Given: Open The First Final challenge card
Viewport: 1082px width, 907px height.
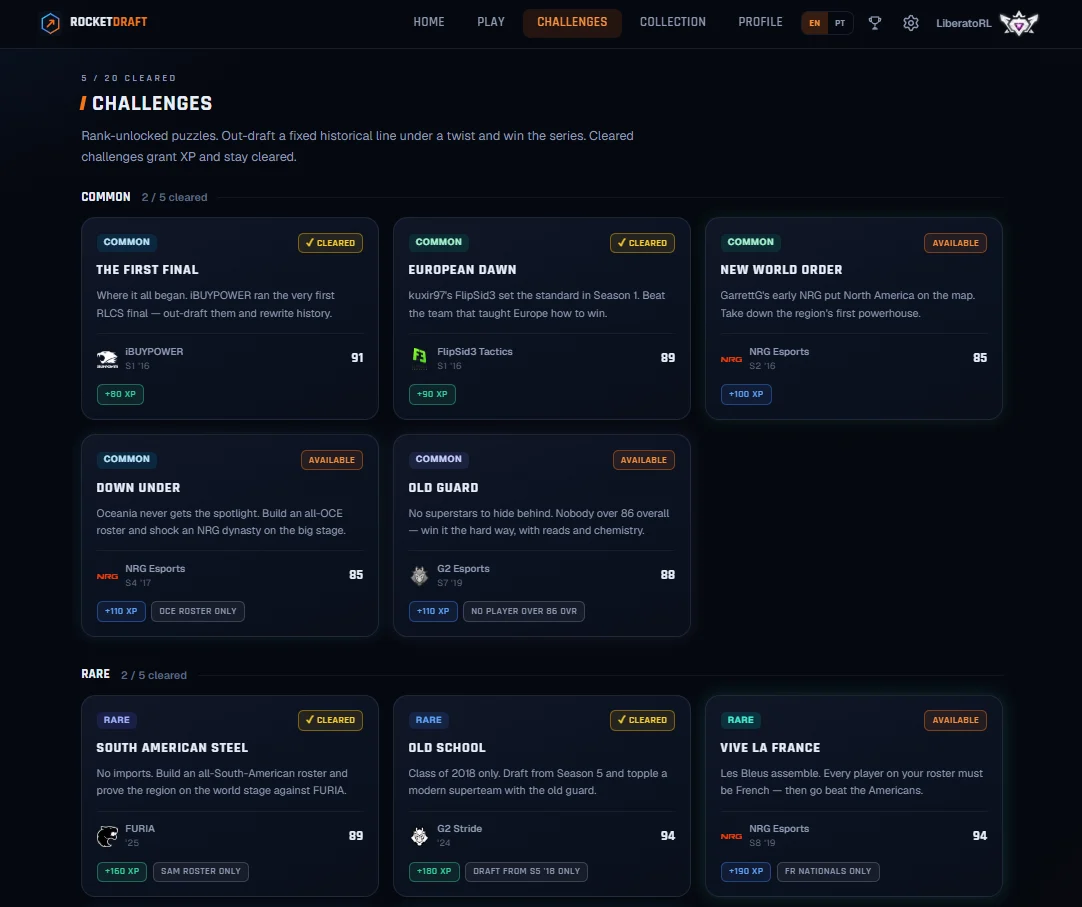Looking at the screenshot, I should point(230,318).
